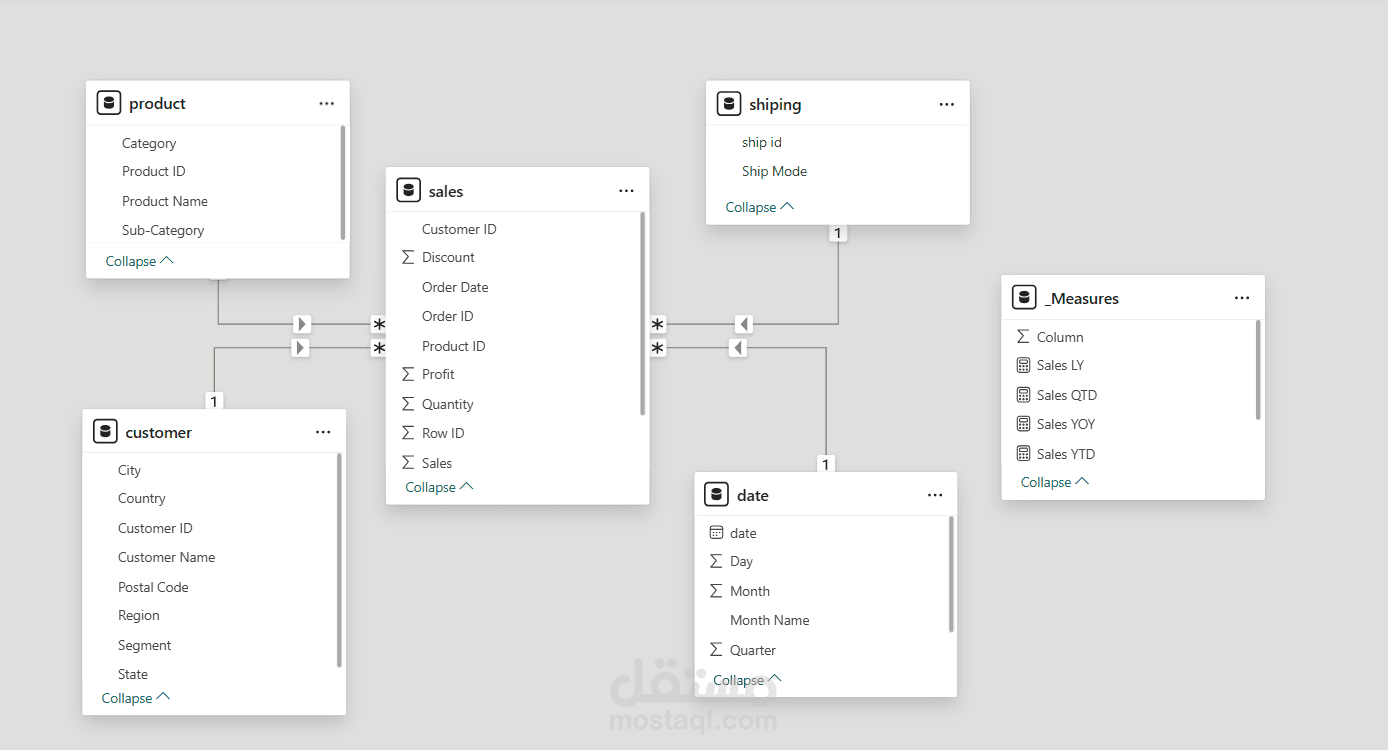Click the sales table database icon

(x=408, y=190)
